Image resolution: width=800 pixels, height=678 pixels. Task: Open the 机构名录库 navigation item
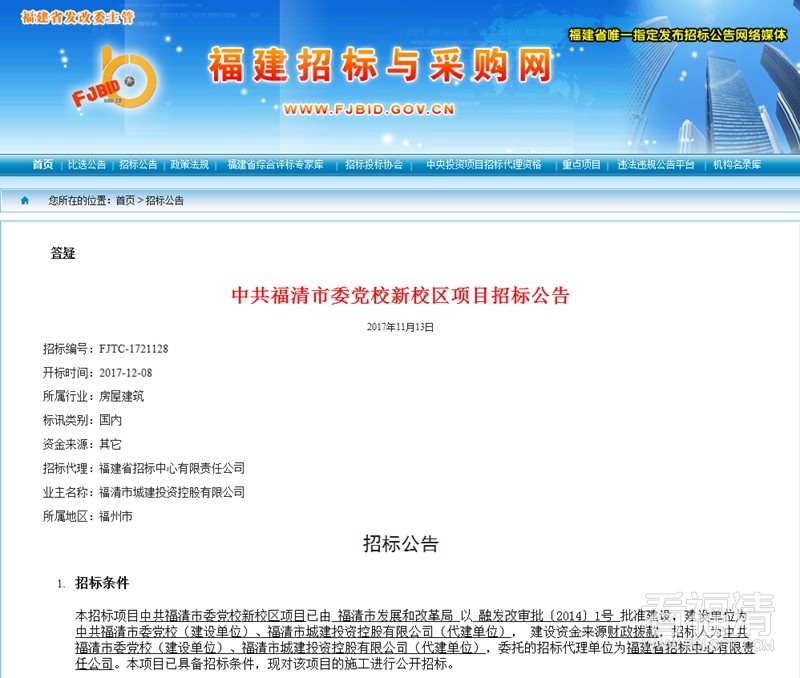pos(737,164)
